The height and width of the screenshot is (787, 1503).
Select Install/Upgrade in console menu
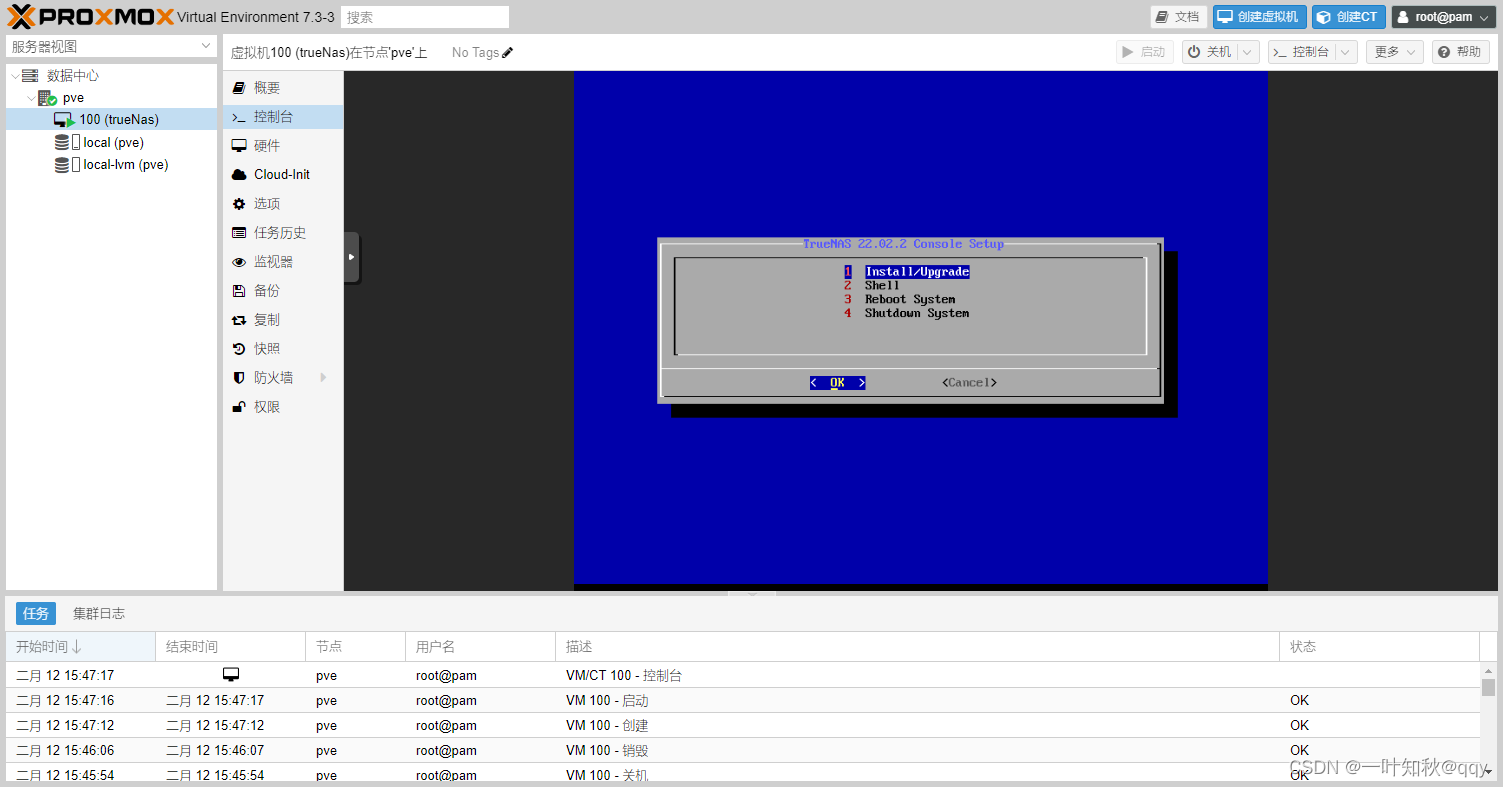(x=917, y=272)
